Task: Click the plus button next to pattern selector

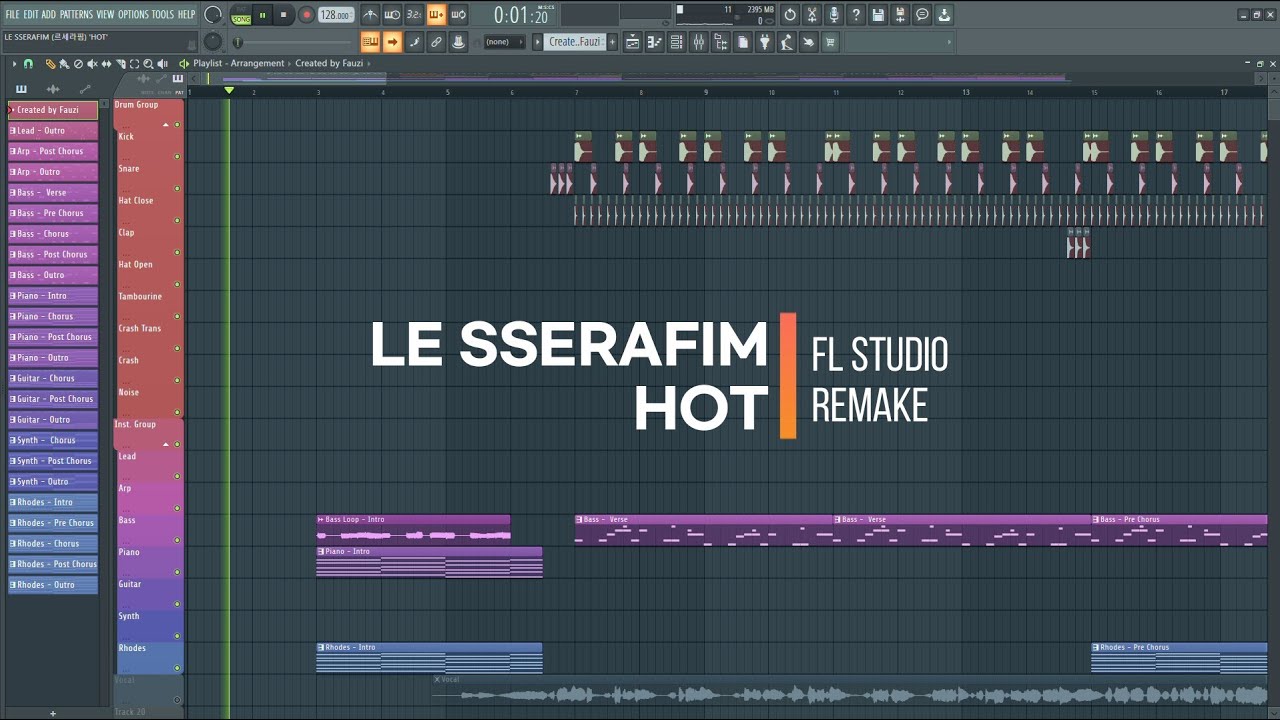Action: click(612, 42)
